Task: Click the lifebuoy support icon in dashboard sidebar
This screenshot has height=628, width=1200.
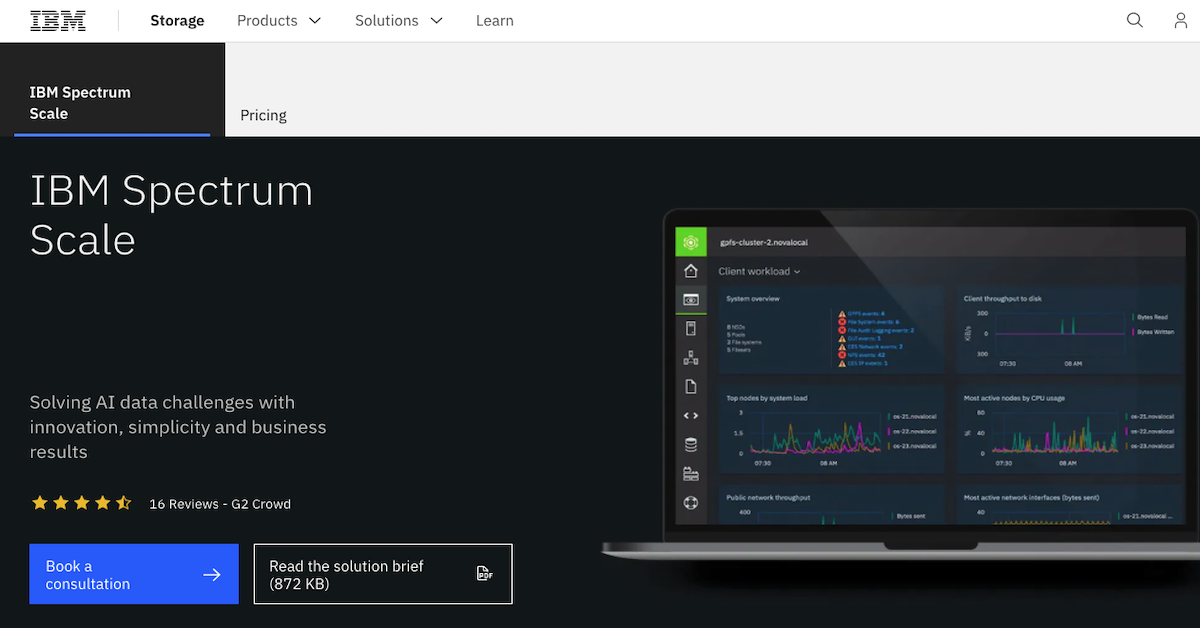Action: [x=690, y=503]
